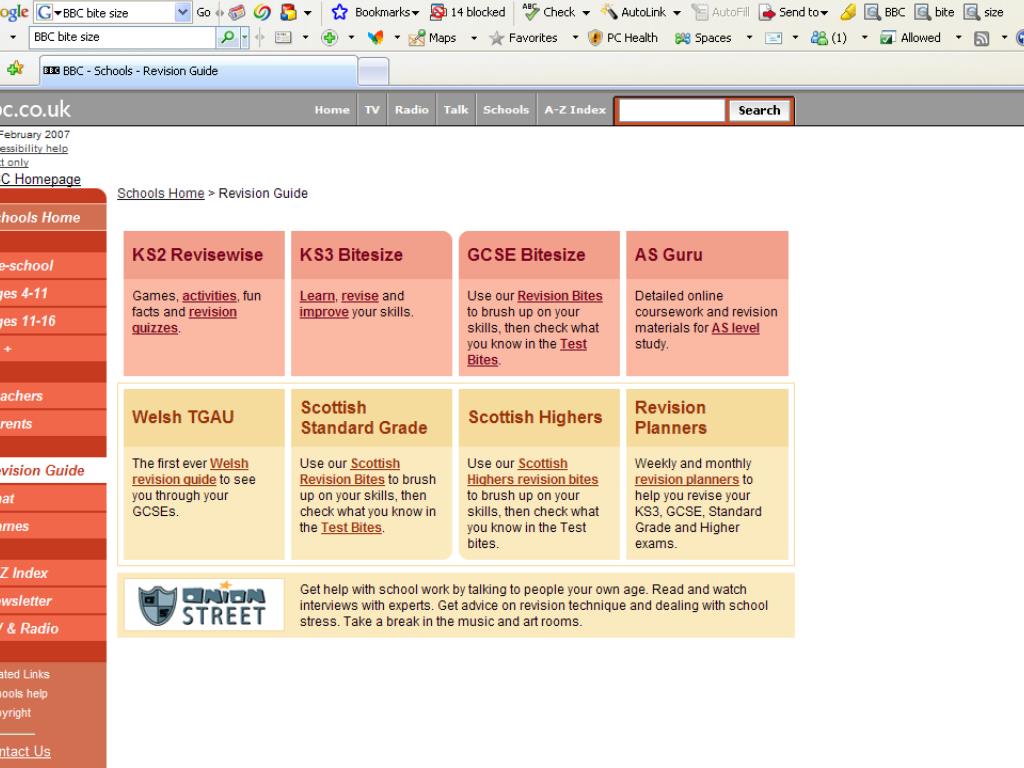Open a new blank browser tab
The width and height of the screenshot is (1024, 768).
coord(374,71)
